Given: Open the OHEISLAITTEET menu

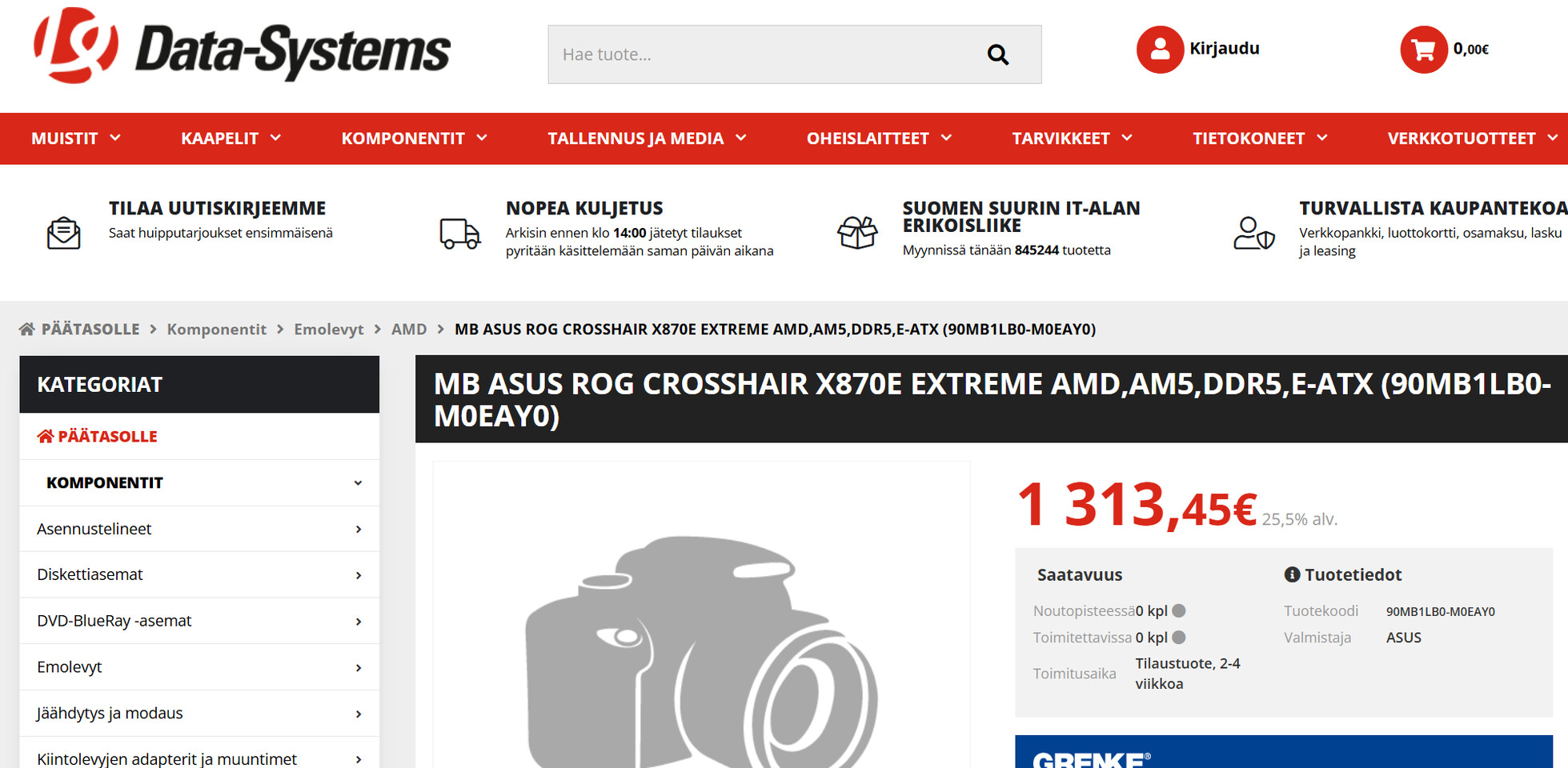Looking at the screenshot, I should pyautogui.click(x=879, y=138).
